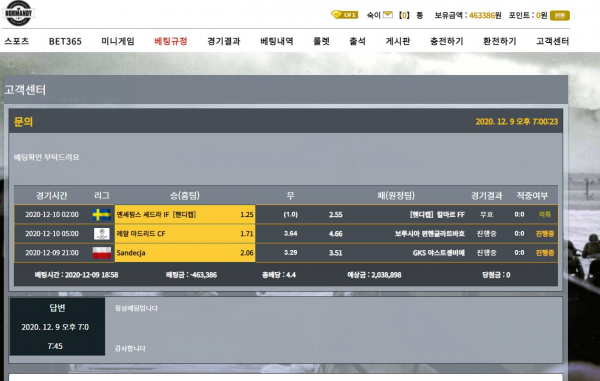
Task: Open the 출석 attendance page
Action: click(357, 41)
